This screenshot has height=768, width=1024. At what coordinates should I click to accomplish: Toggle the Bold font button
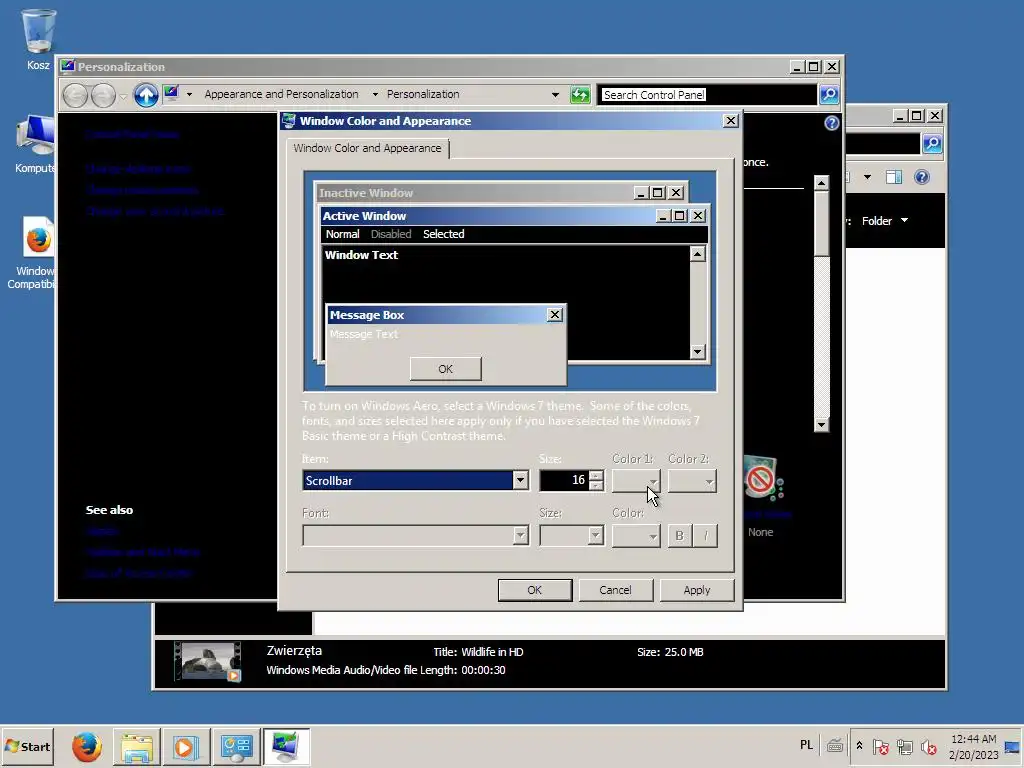click(x=679, y=536)
